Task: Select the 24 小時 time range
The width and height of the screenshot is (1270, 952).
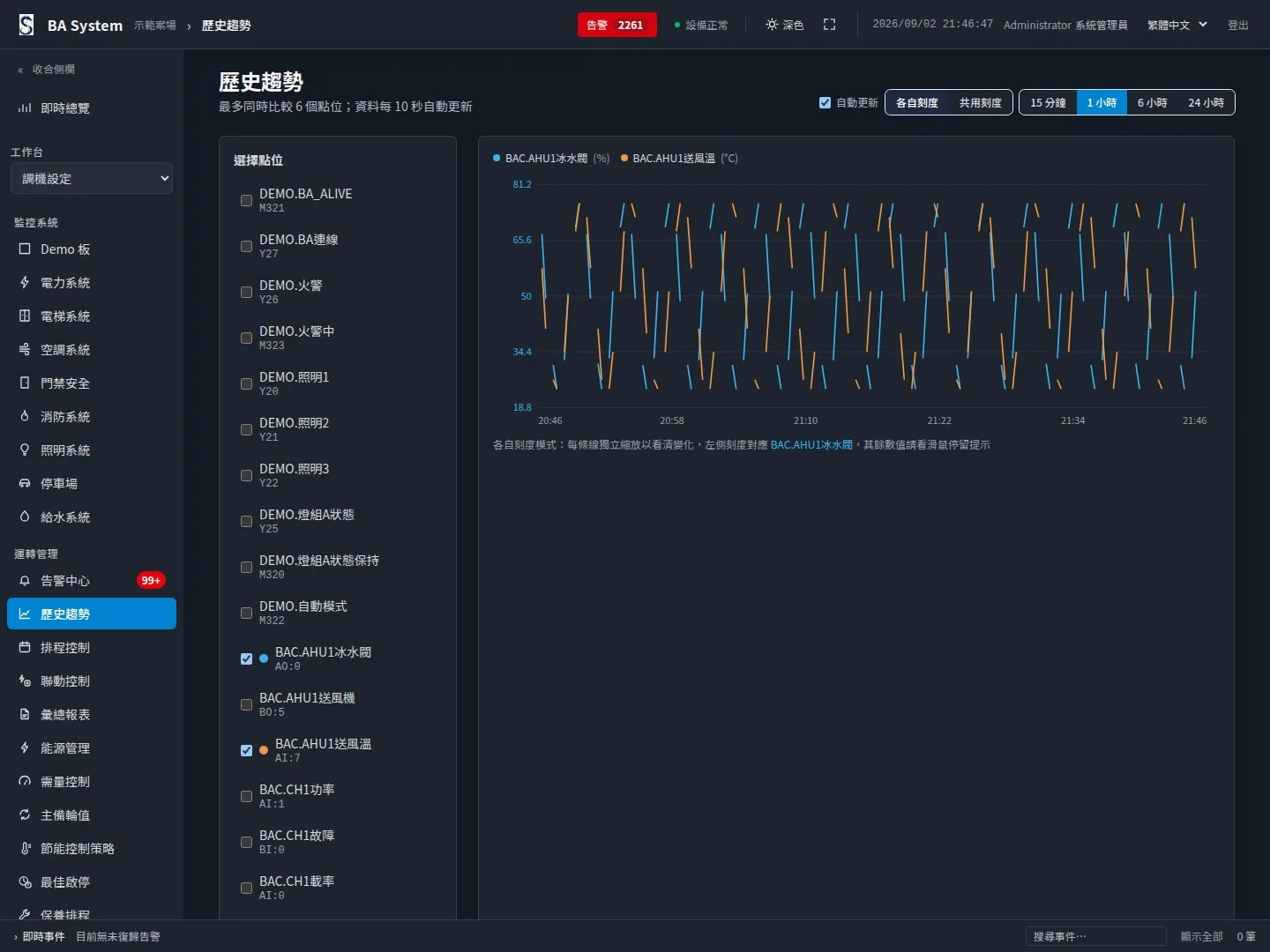Action: [x=1206, y=102]
